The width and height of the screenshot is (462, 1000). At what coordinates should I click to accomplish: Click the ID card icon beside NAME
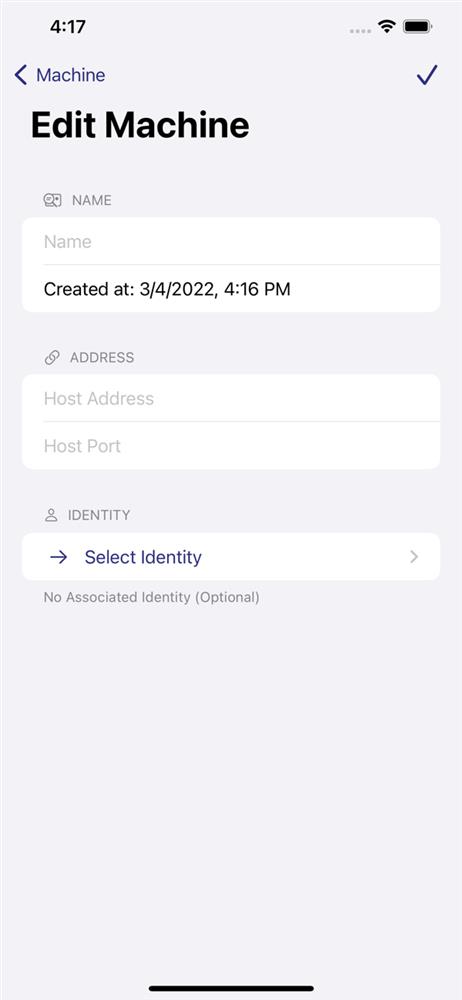click(52, 201)
